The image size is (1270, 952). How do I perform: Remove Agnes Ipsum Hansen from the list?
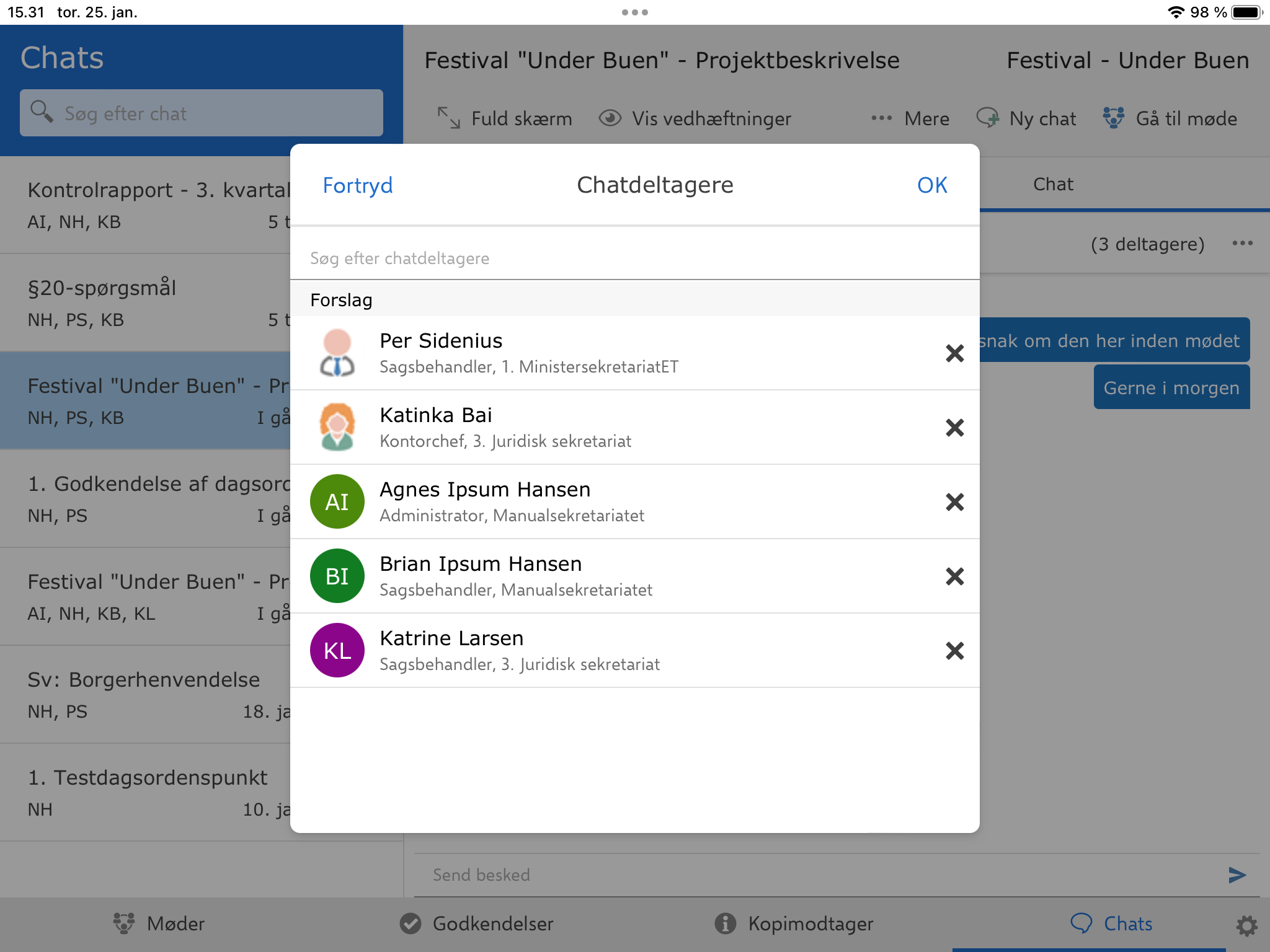click(x=954, y=502)
